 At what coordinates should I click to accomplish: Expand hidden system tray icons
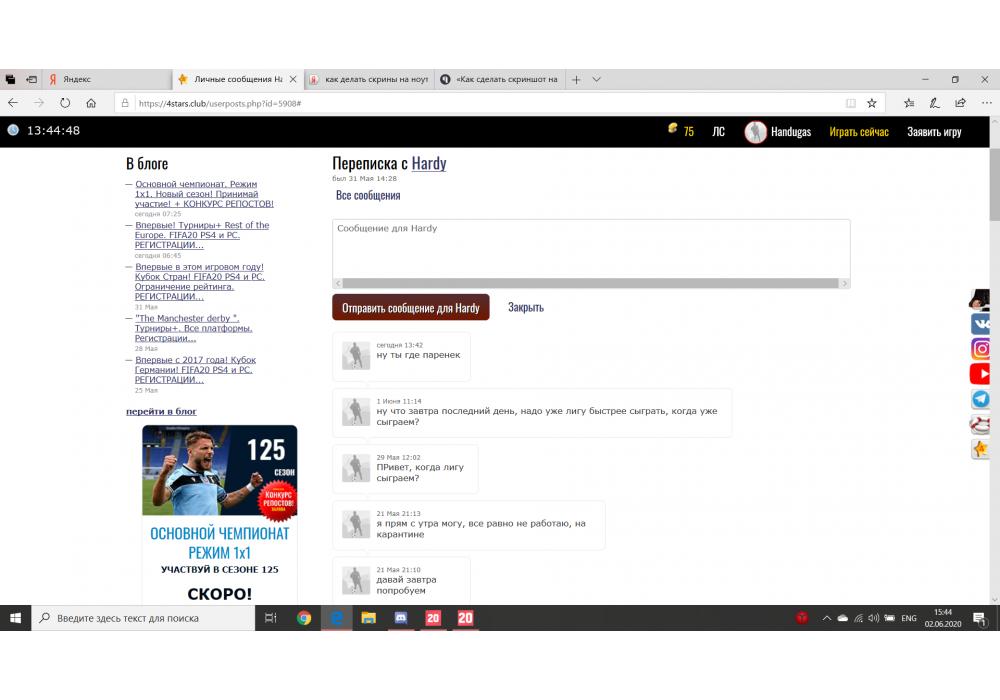tap(826, 618)
